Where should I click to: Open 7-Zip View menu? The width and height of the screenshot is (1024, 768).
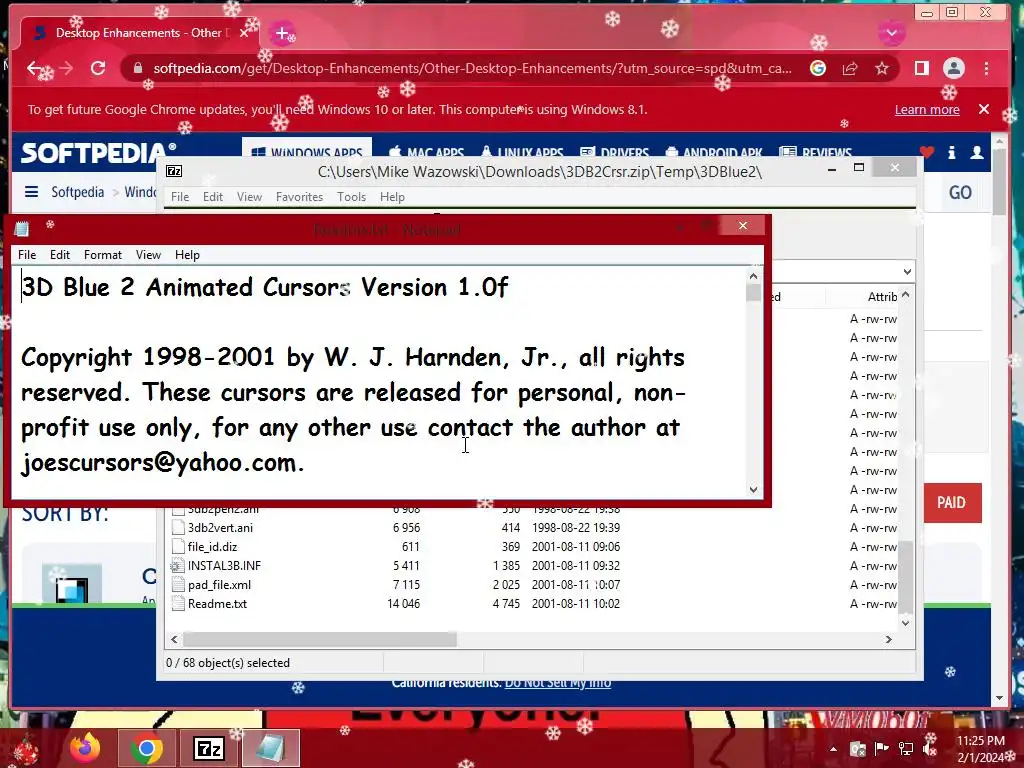[x=249, y=197]
